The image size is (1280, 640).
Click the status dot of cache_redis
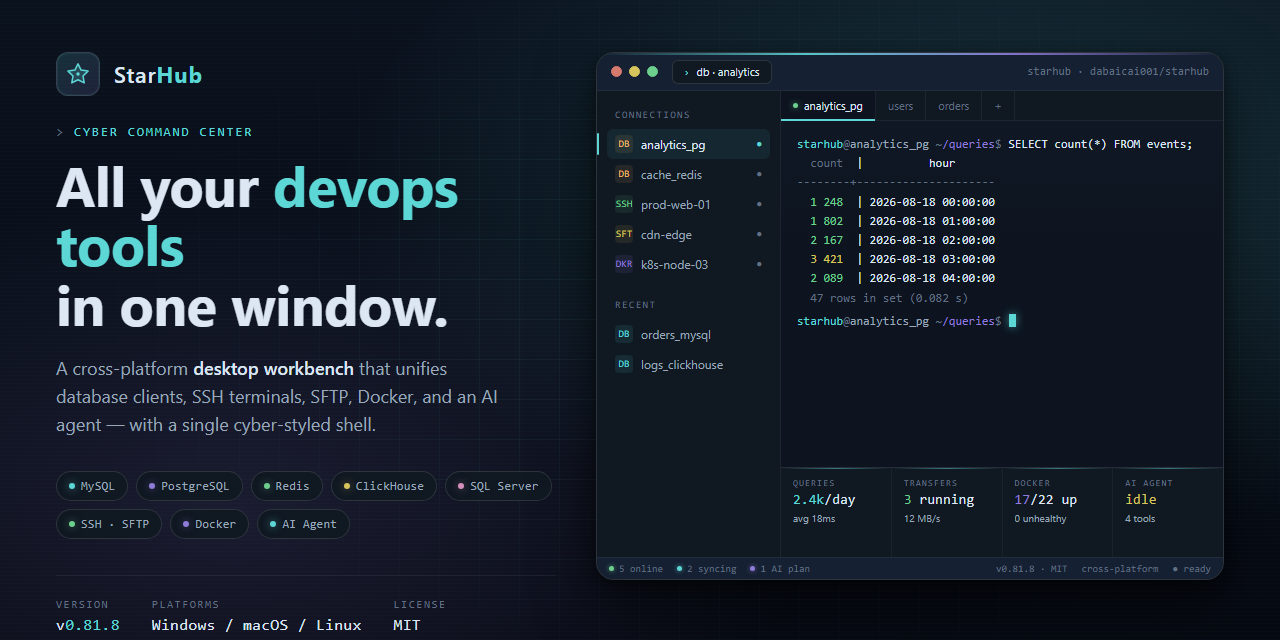pos(759,175)
